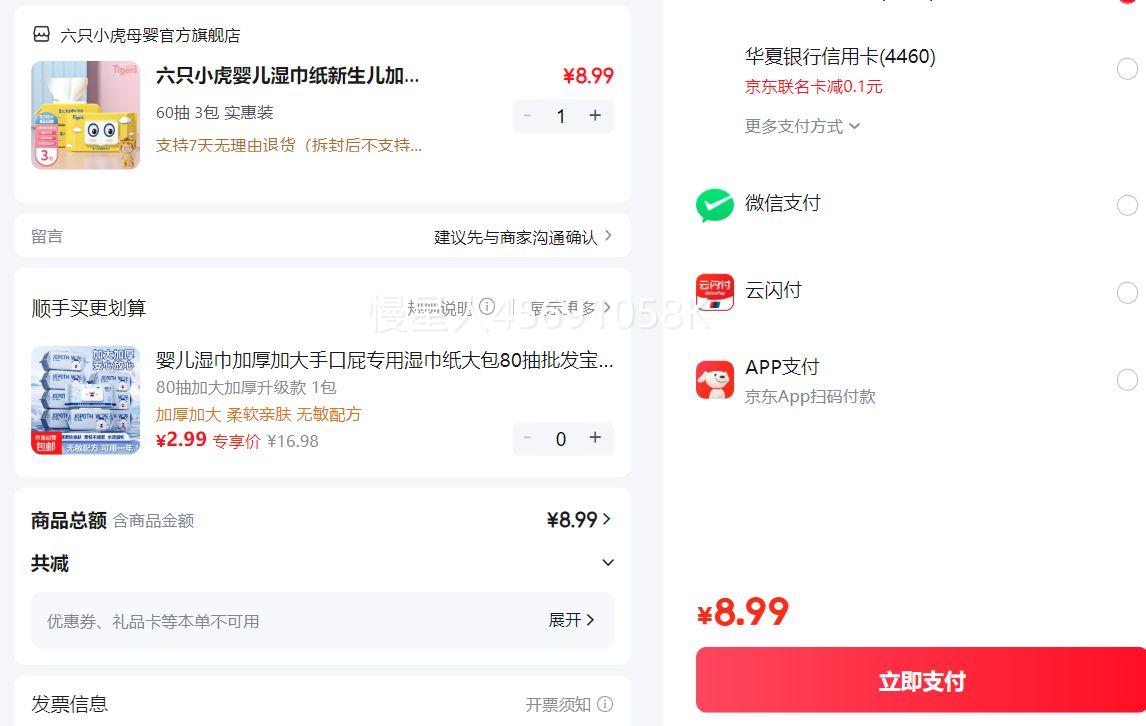Decrease quantity of 六只小虎 wet wipes

pos(528,116)
